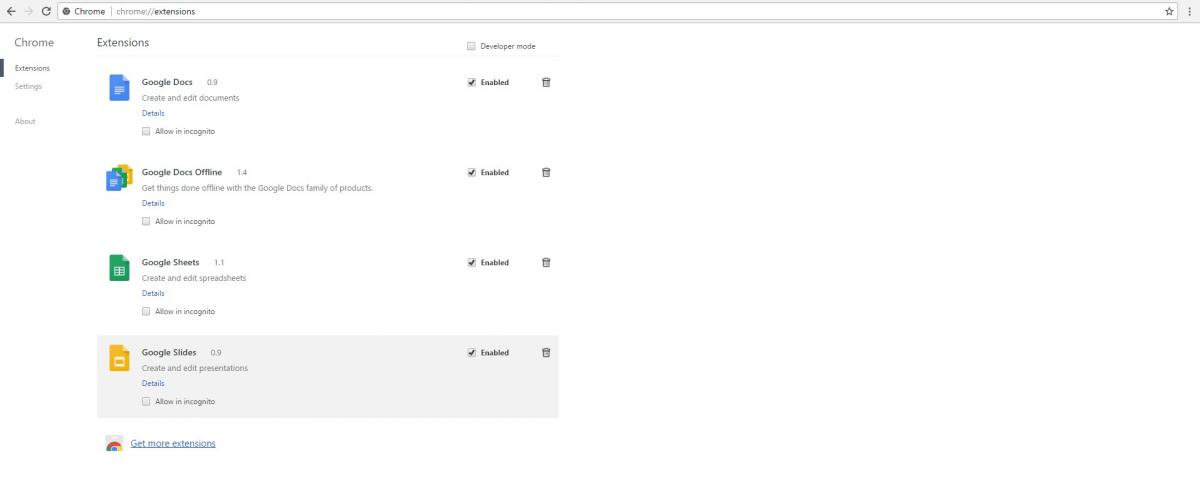Remove Google Docs using its trash icon
Screen dimensions: 1200x503
546,82
